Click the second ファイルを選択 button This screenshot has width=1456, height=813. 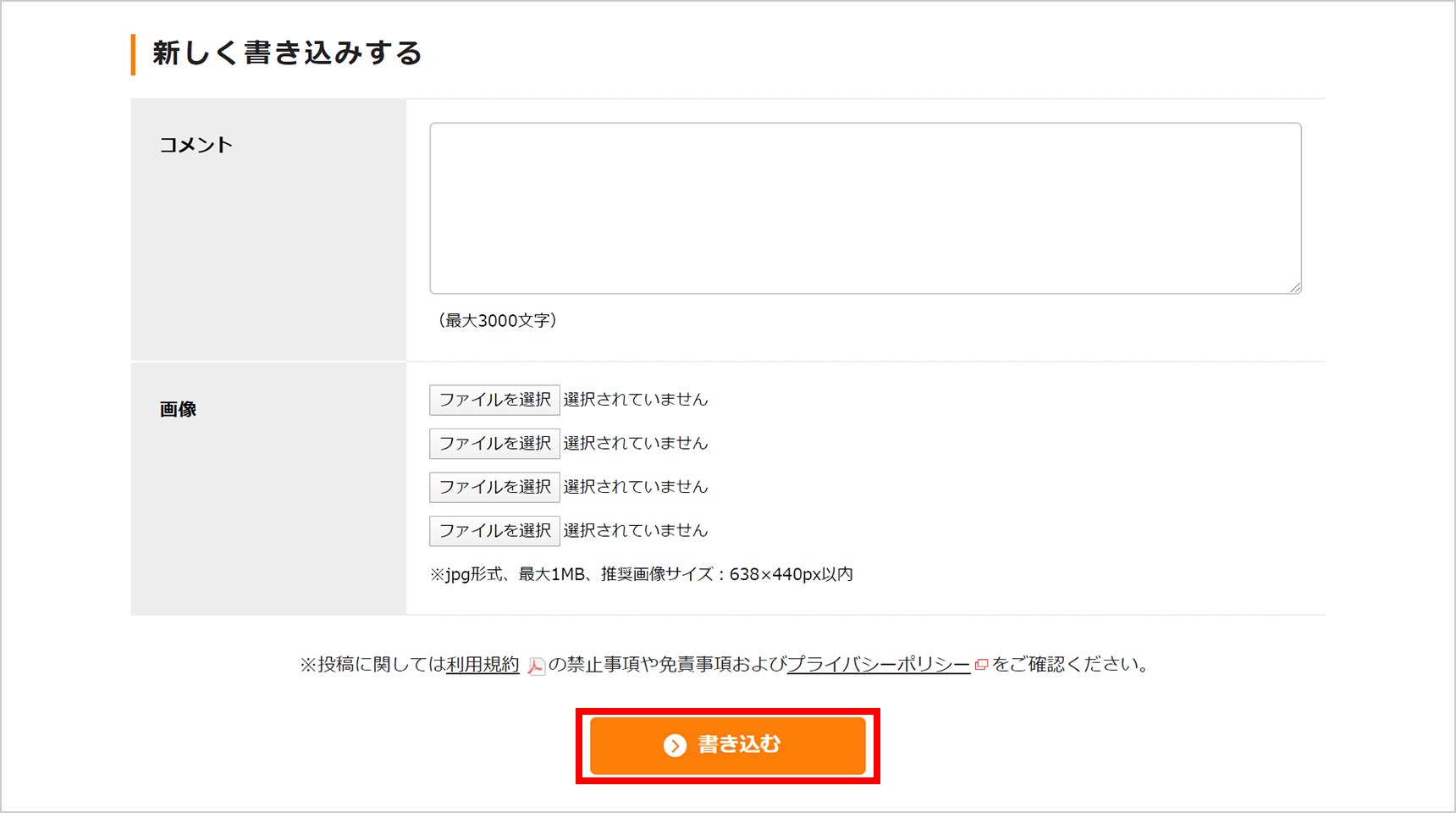tap(494, 444)
